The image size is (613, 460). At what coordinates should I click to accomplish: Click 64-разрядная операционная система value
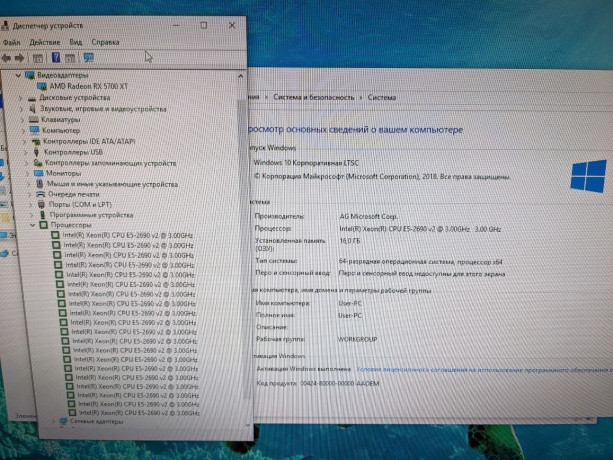[421, 262]
